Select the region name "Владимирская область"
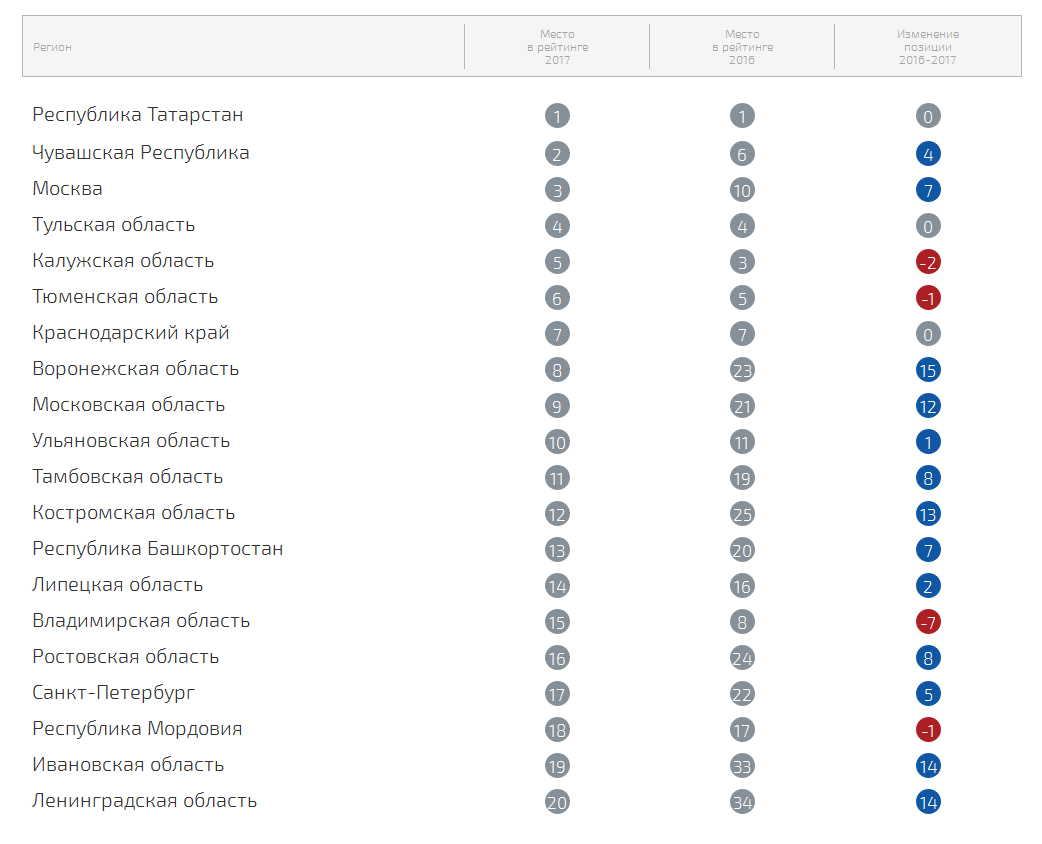 point(141,620)
